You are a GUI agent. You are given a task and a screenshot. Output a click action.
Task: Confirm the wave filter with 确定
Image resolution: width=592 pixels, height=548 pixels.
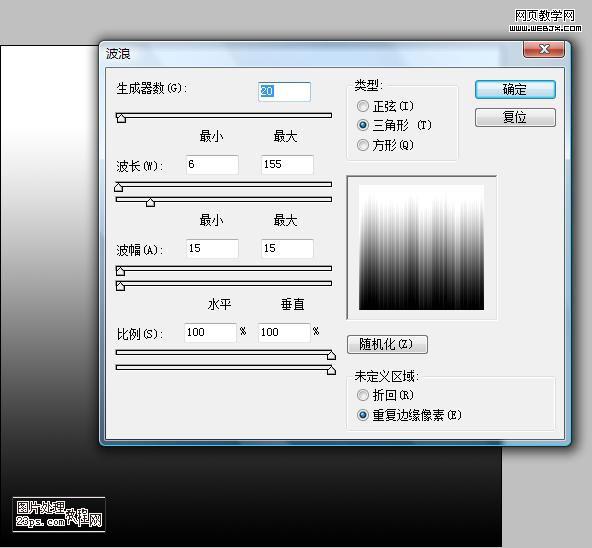click(x=515, y=90)
